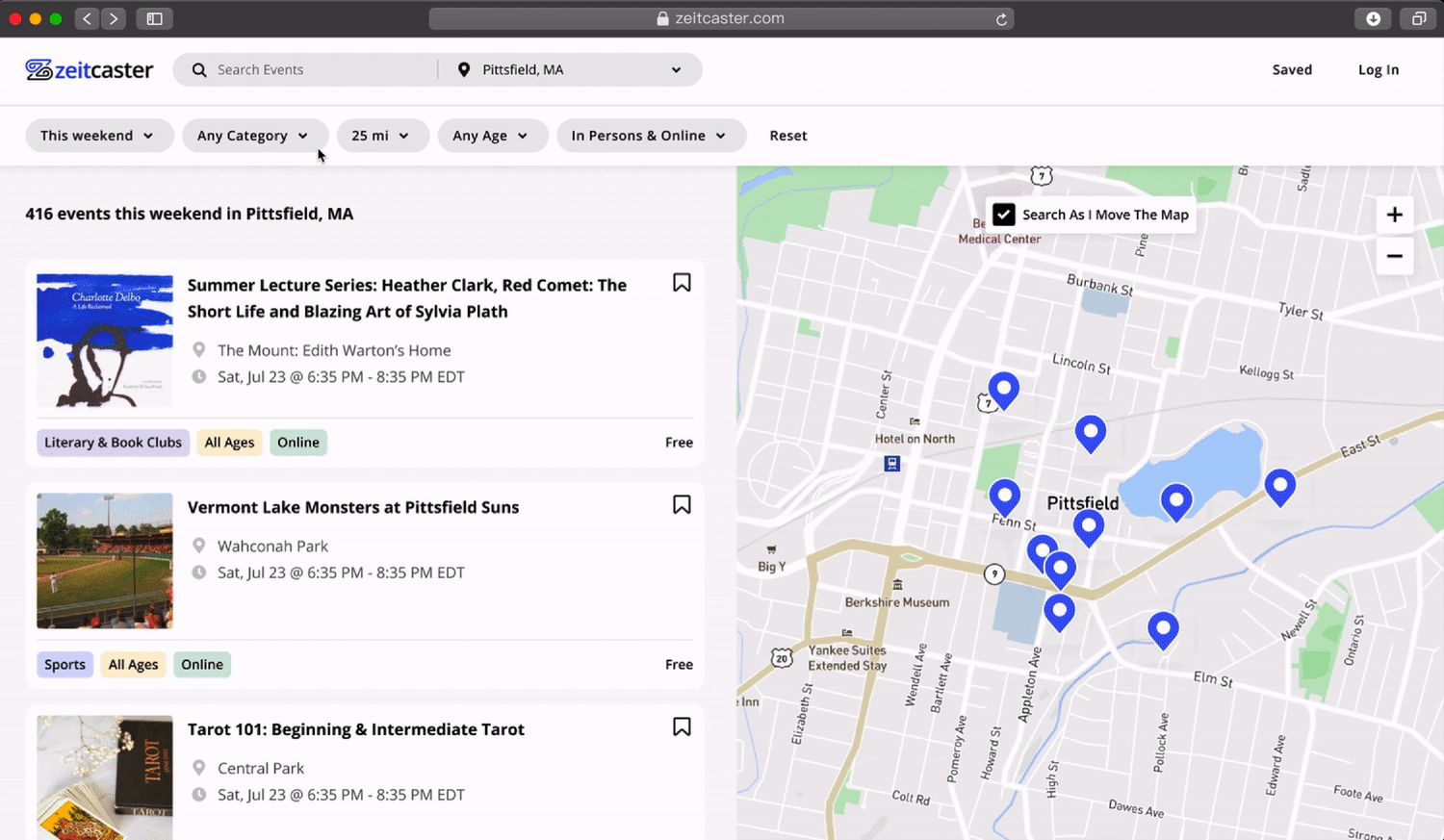Click the Hotel on North marker icon
Viewport: 1444px width, 840px height.
tap(915, 421)
